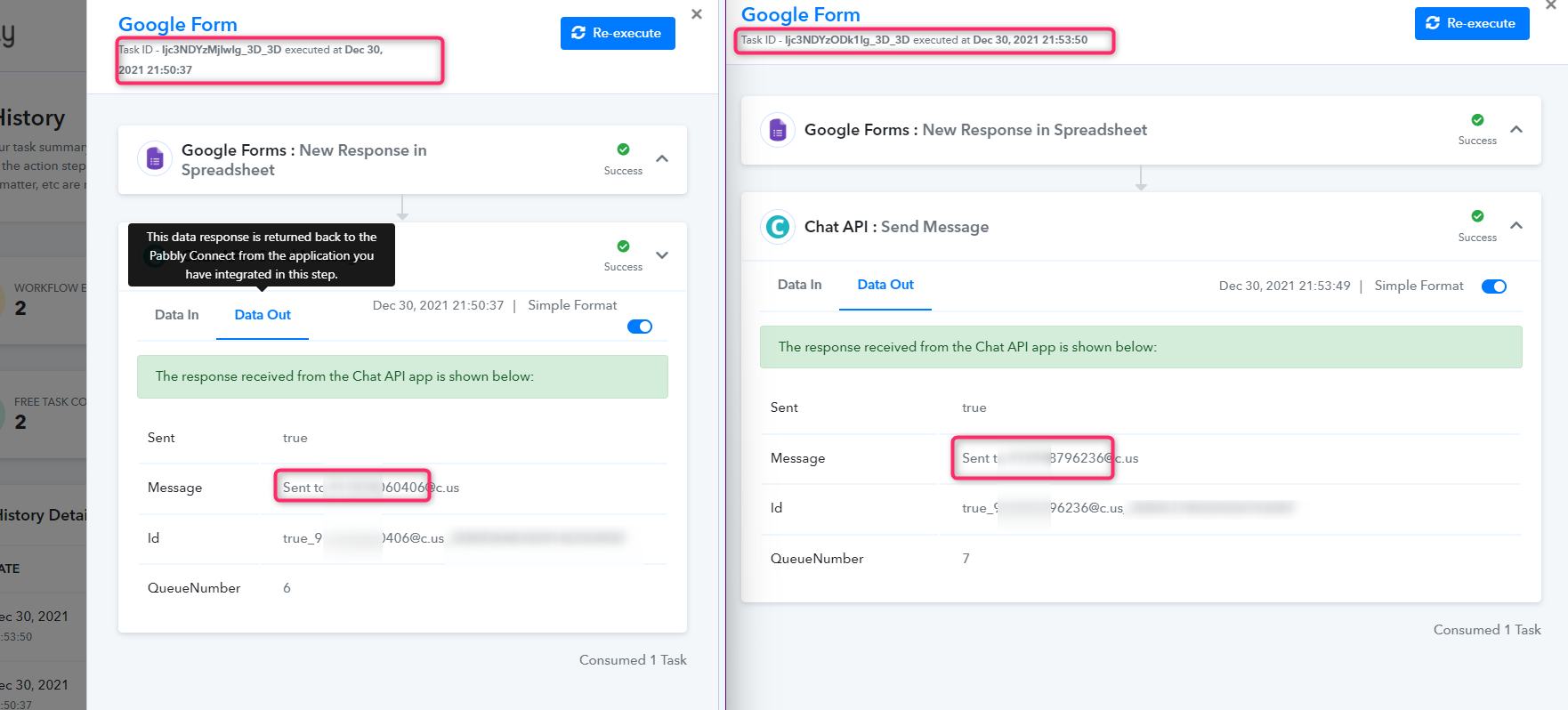The image size is (1568, 710).
Task: Collapse the Chat API Send Message step
Action: pyautogui.click(x=1516, y=225)
